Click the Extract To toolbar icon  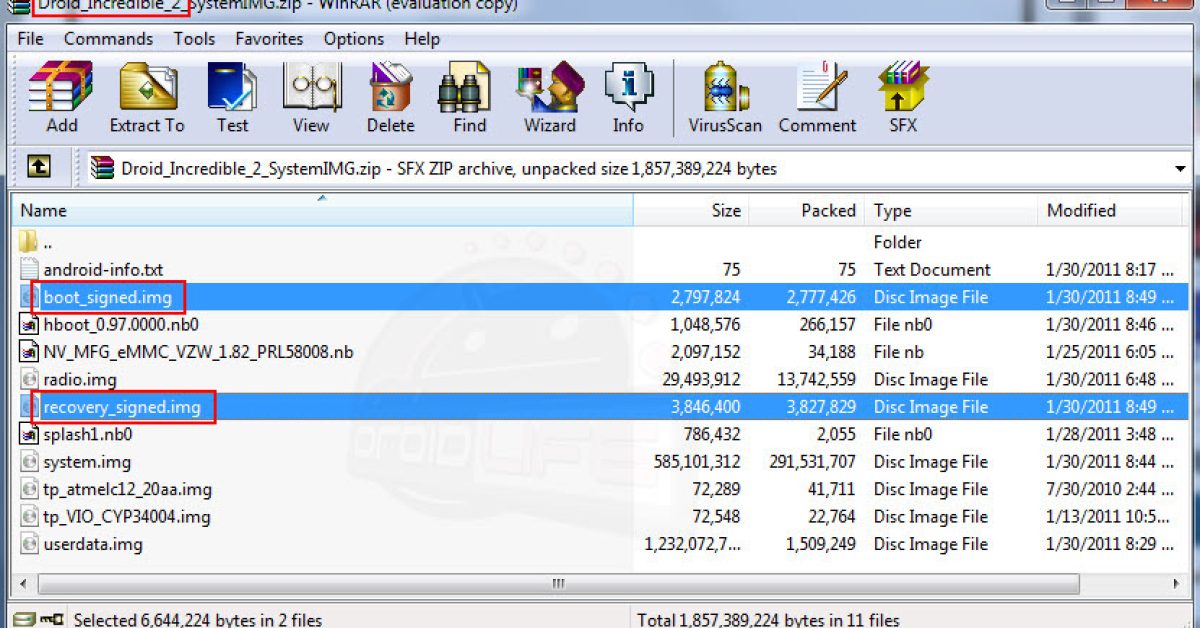pyautogui.click(x=147, y=97)
